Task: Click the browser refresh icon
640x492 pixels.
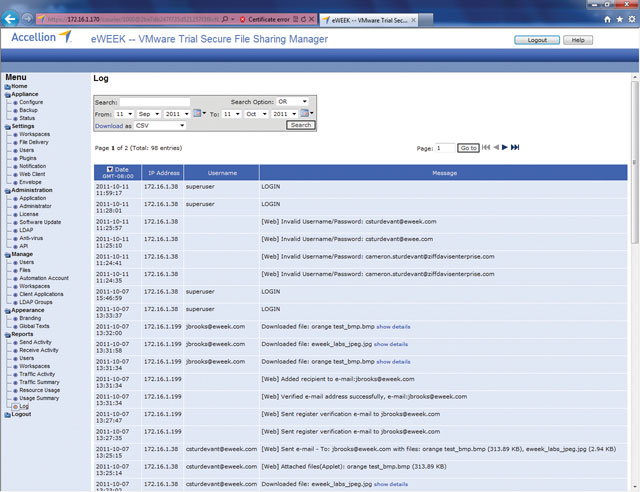Action: [x=303, y=19]
